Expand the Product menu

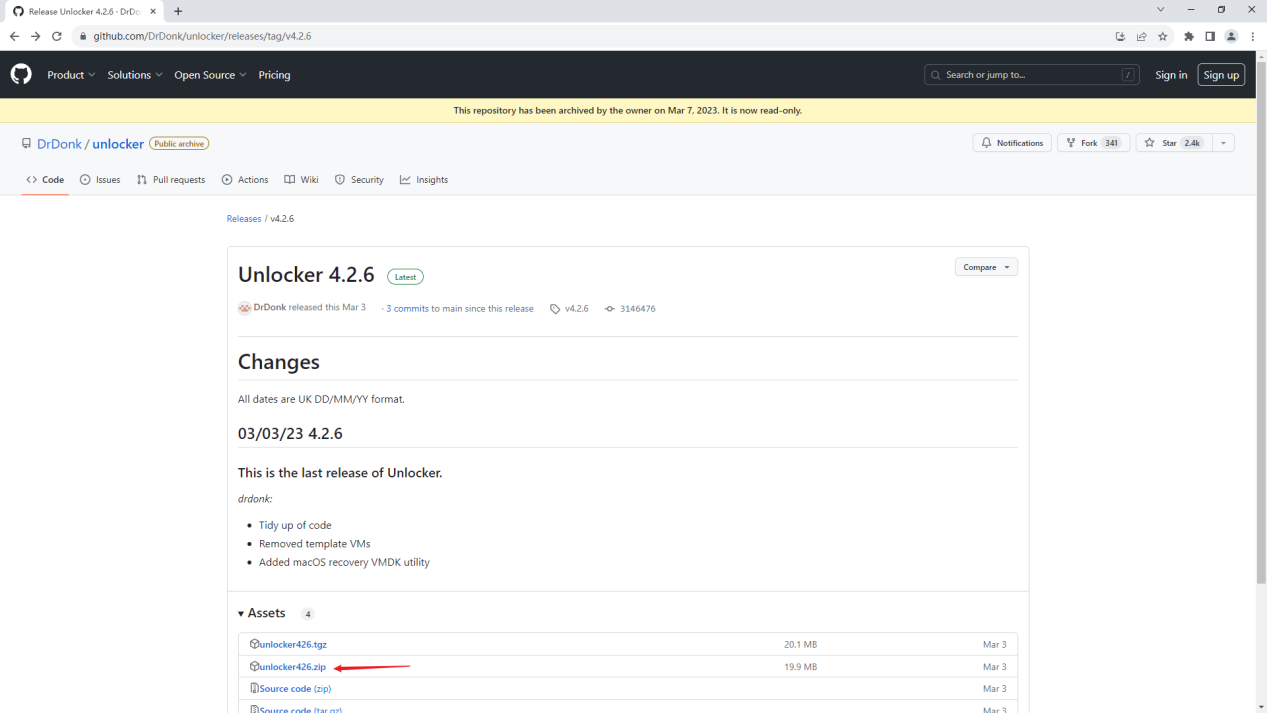(x=71, y=75)
